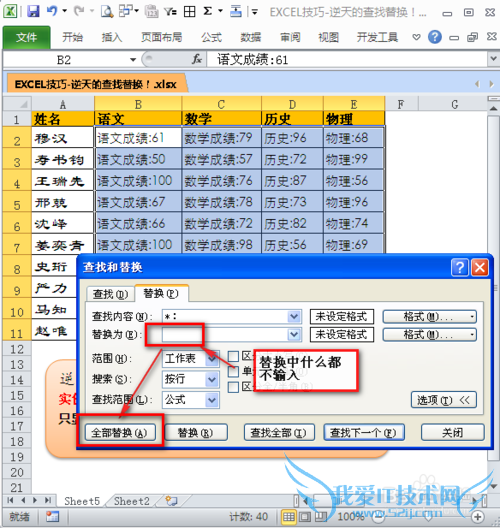Select cell C2 数学成绩:79
The width and height of the screenshot is (500, 528).
point(222,137)
